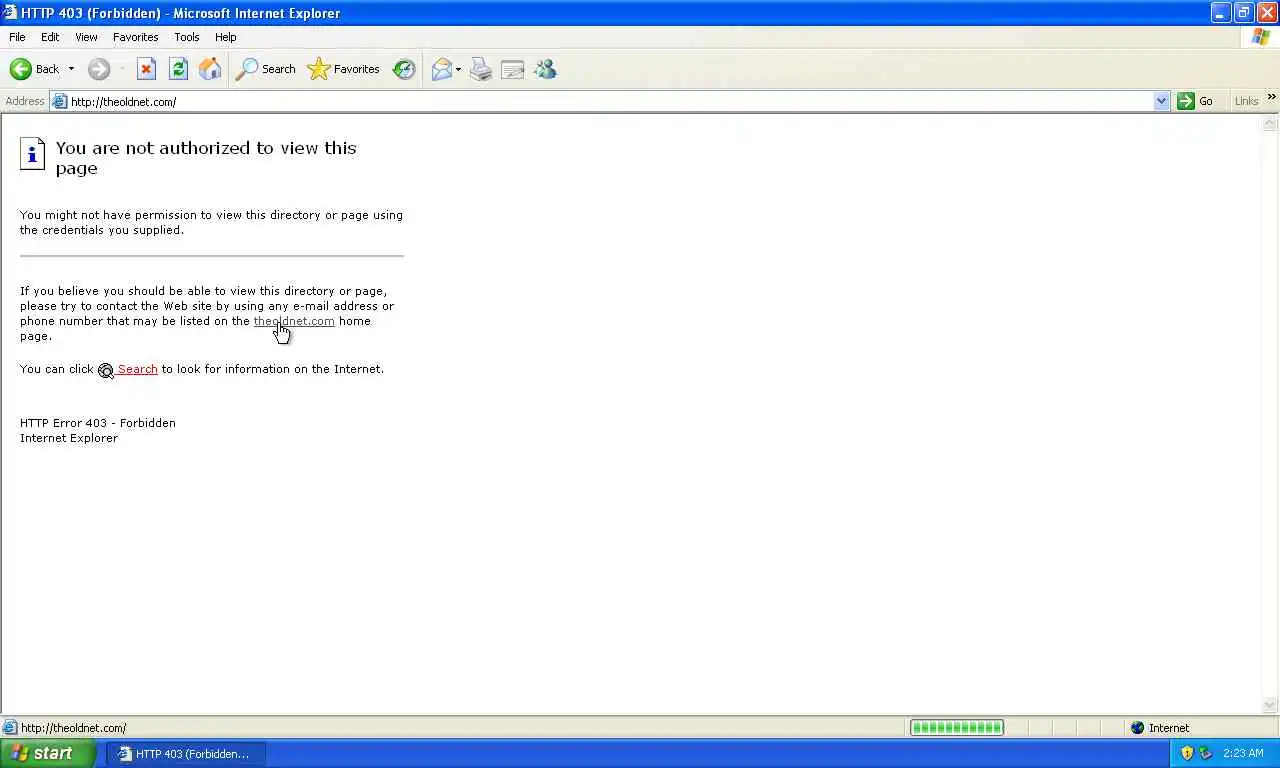This screenshot has height=768, width=1280.
Task: Stop page loading with the red X icon
Action: (146, 69)
